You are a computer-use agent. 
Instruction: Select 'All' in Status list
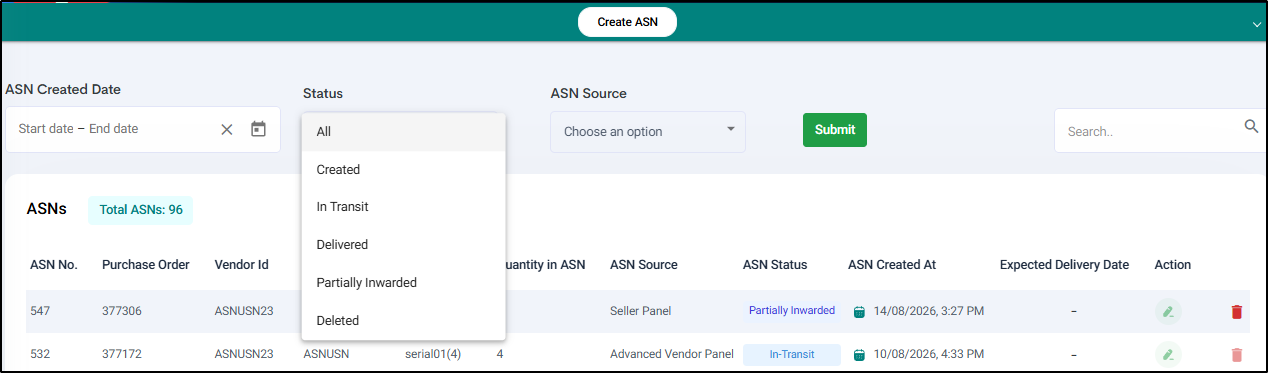coord(404,131)
